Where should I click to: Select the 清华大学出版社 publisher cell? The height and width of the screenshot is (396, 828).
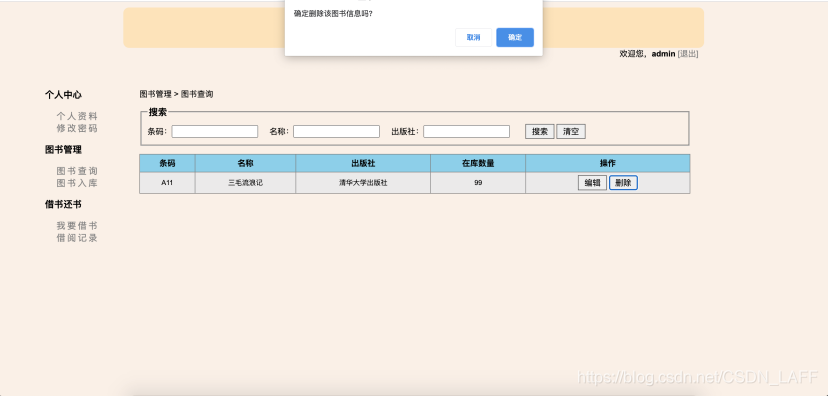363,183
